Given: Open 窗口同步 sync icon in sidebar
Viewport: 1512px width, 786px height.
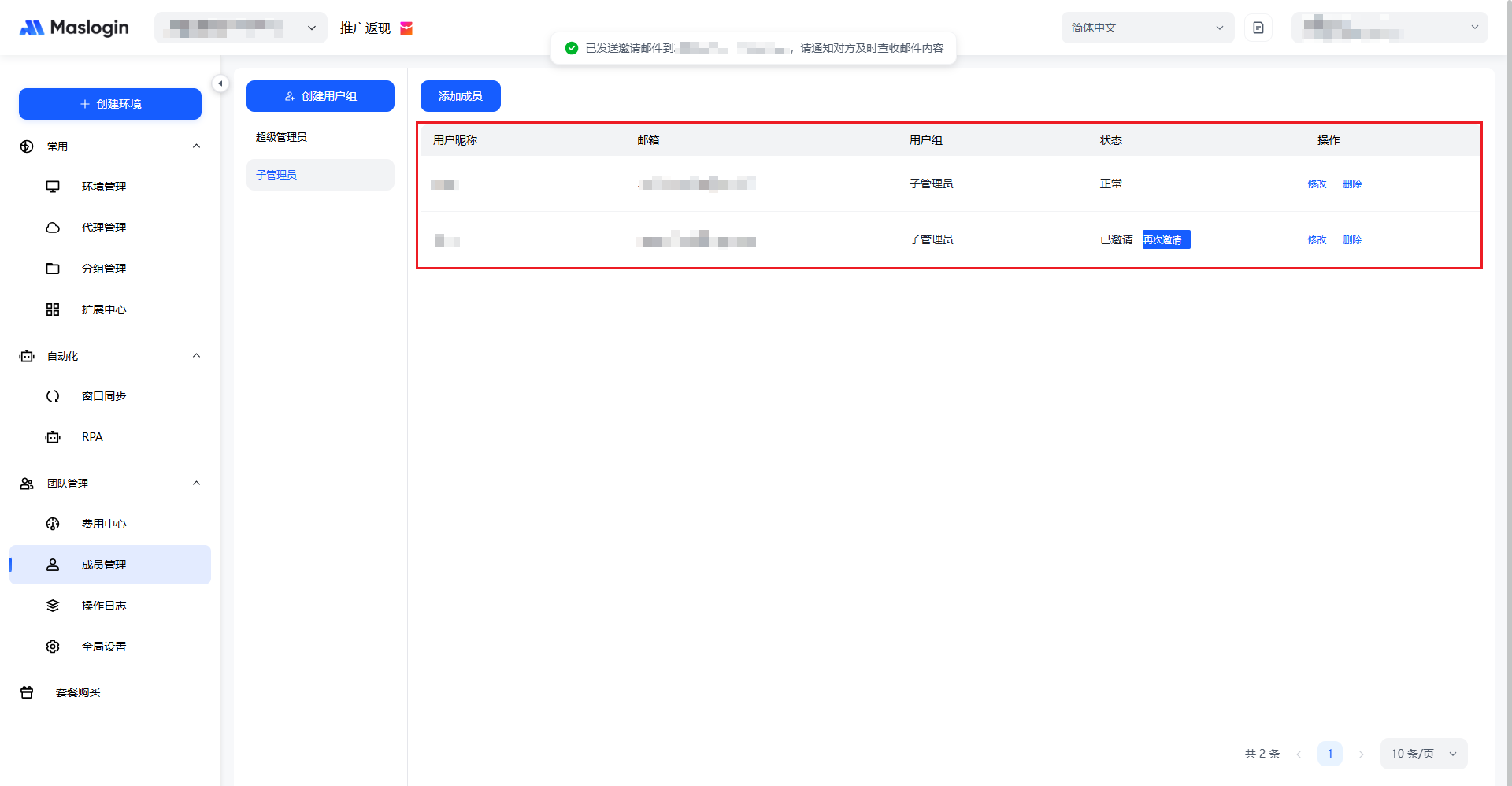Looking at the screenshot, I should coord(53,396).
